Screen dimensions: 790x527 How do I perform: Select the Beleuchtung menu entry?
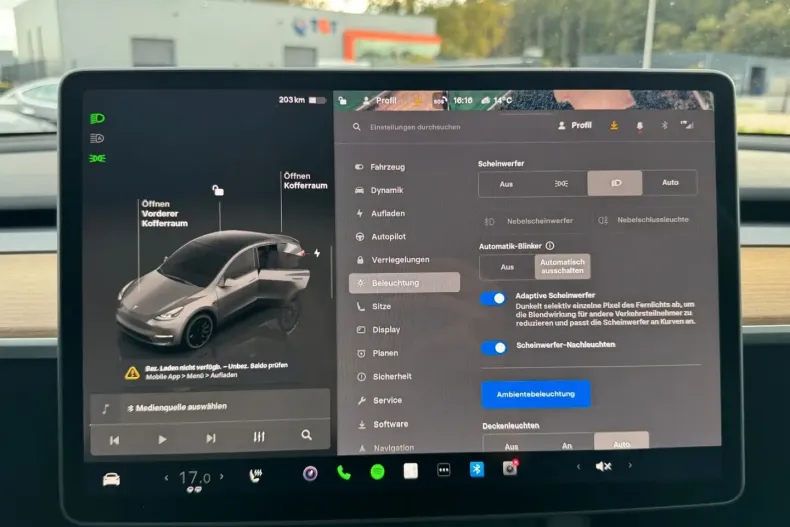pos(404,283)
